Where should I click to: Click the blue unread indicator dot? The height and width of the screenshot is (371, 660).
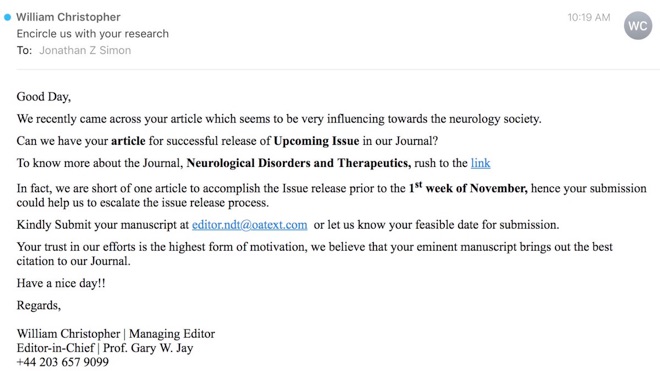pyautogui.click(x=7, y=17)
